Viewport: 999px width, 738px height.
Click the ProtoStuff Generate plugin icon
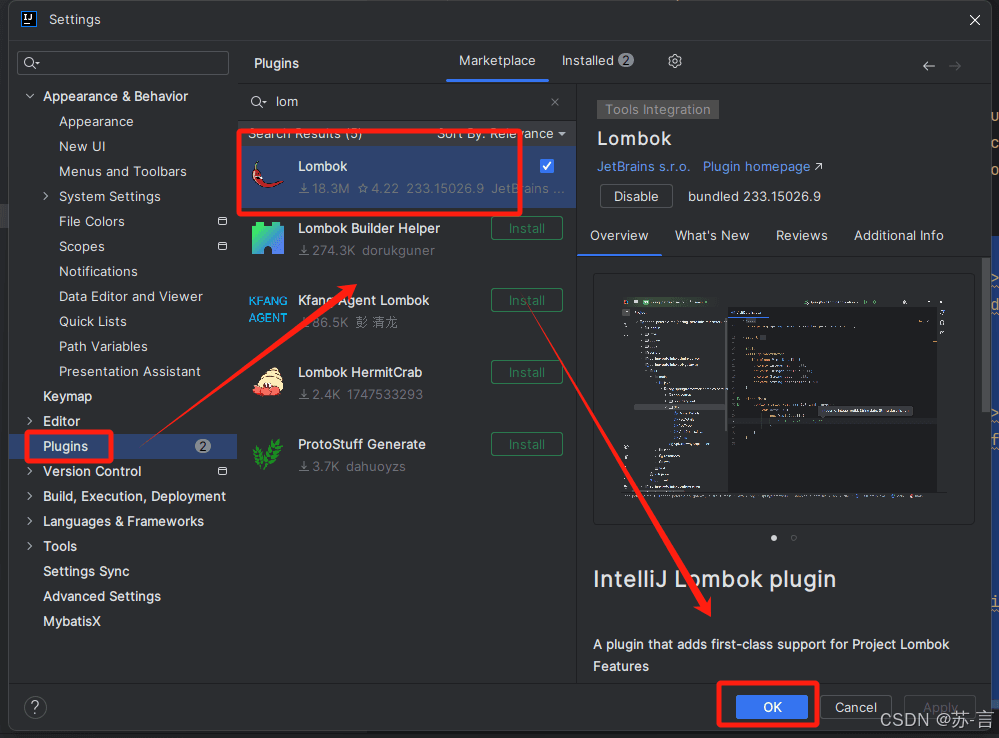268,454
